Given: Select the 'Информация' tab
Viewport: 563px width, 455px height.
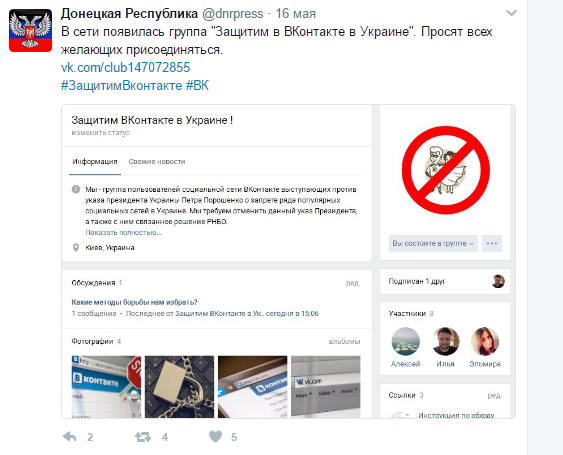Looking at the screenshot, I should point(95,162).
